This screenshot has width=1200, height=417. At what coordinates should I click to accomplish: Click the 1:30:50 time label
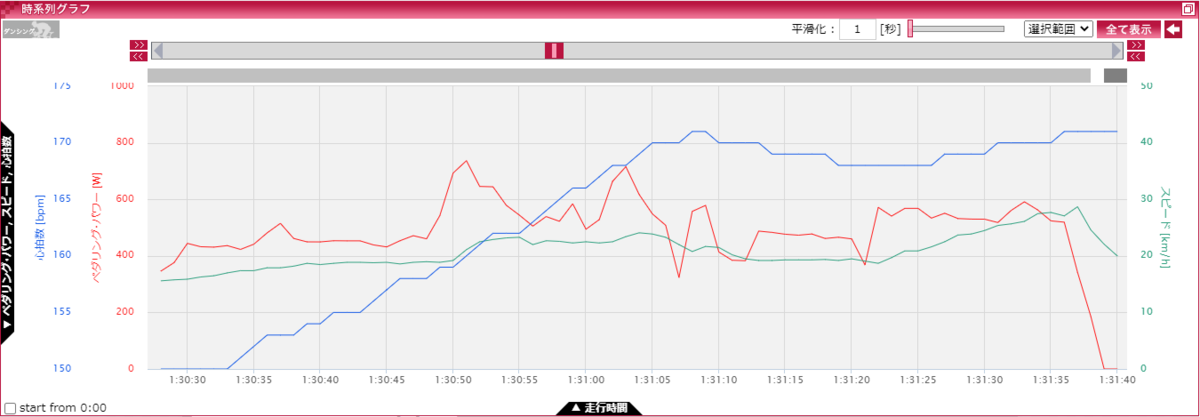coord(452,381)
